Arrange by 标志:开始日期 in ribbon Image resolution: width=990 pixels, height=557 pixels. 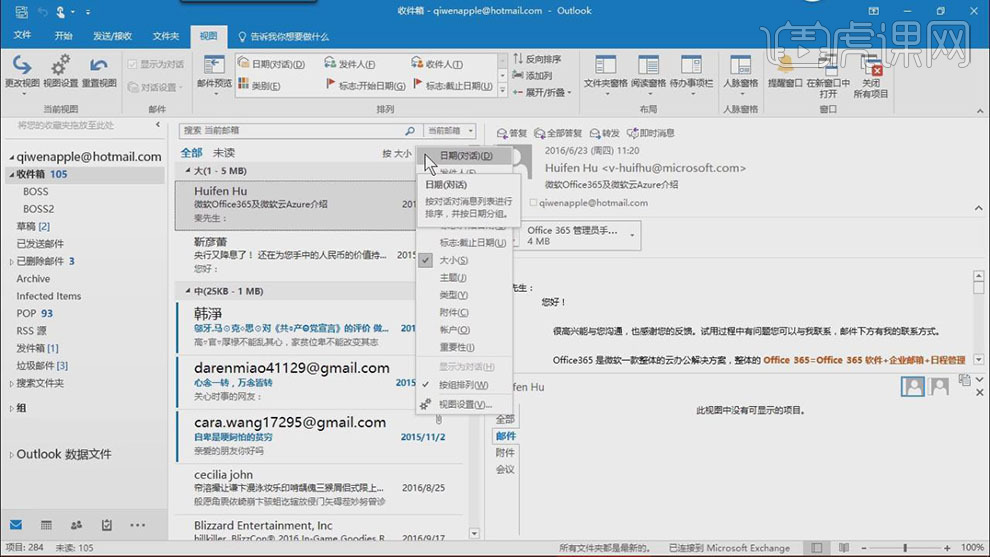pyautogui.click(x=366, y=85)
